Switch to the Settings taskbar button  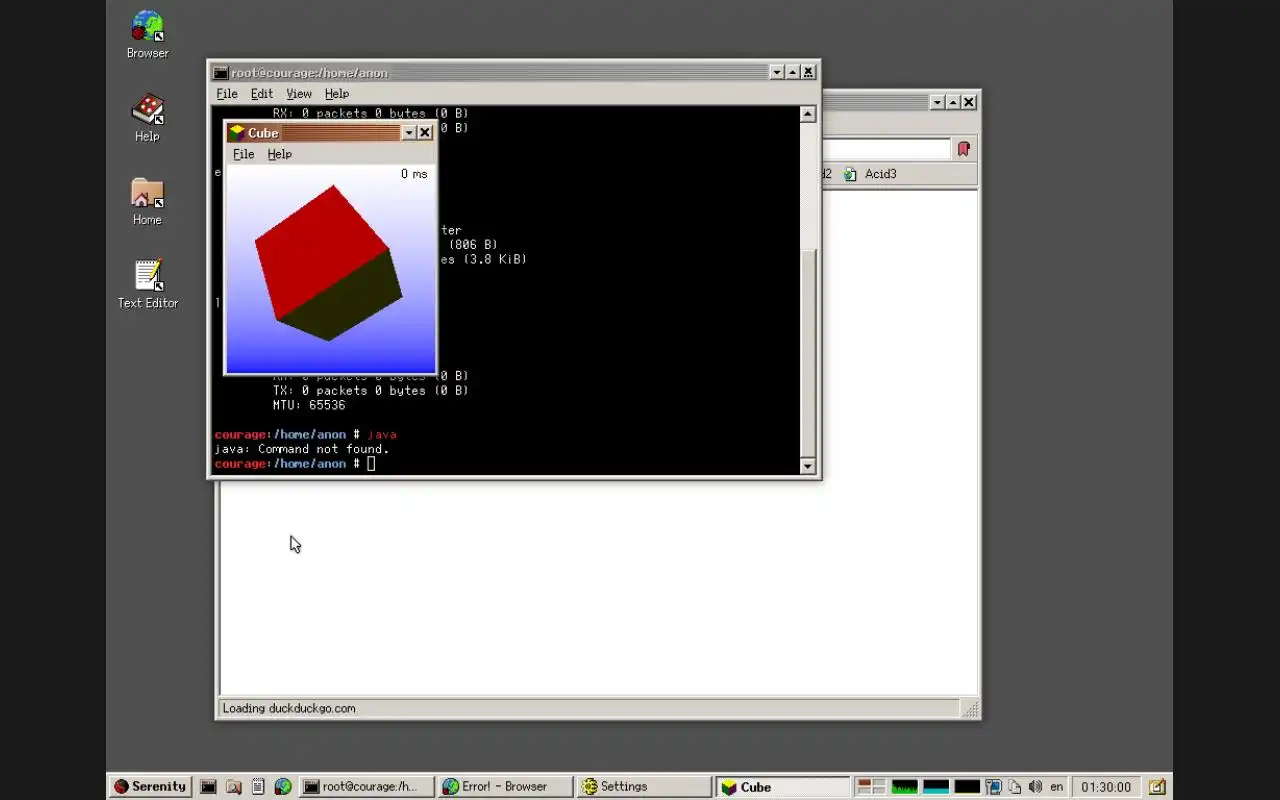tap(645, 787)
